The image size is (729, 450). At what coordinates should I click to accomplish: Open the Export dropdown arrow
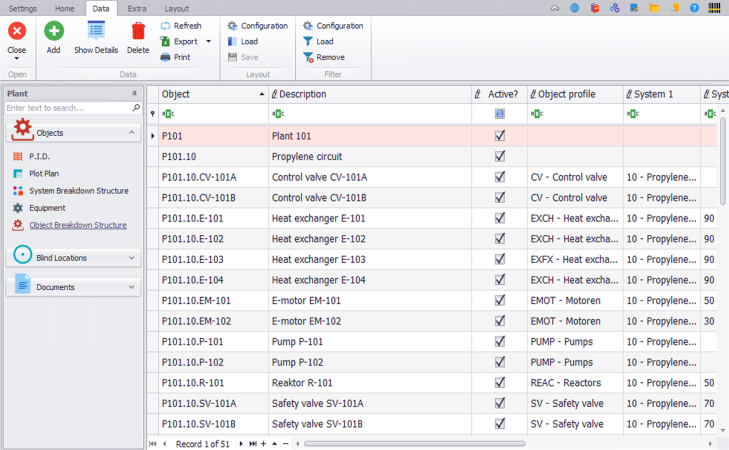tap(208, 42)
